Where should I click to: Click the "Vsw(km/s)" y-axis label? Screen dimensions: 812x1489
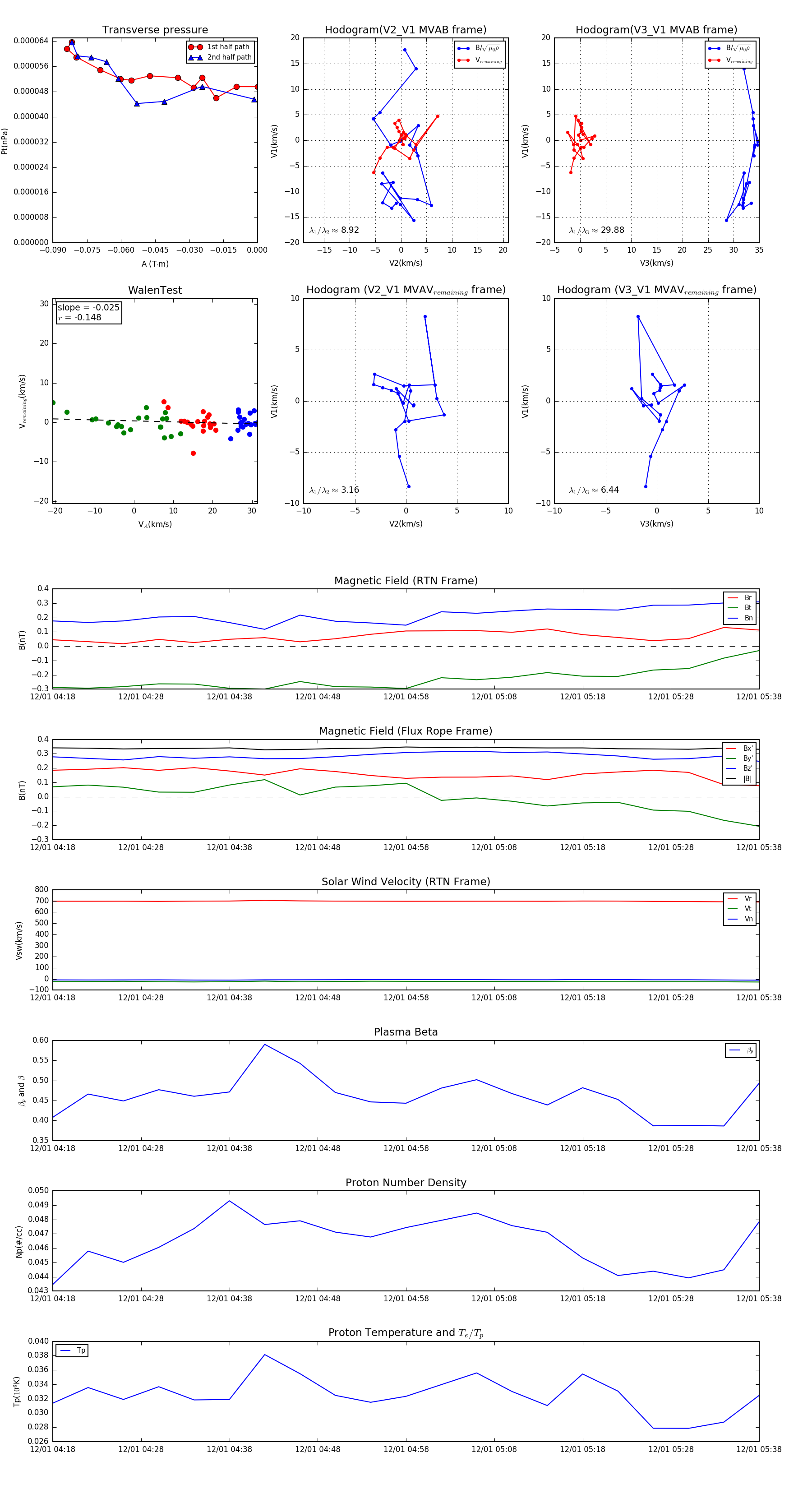point(19,940)
